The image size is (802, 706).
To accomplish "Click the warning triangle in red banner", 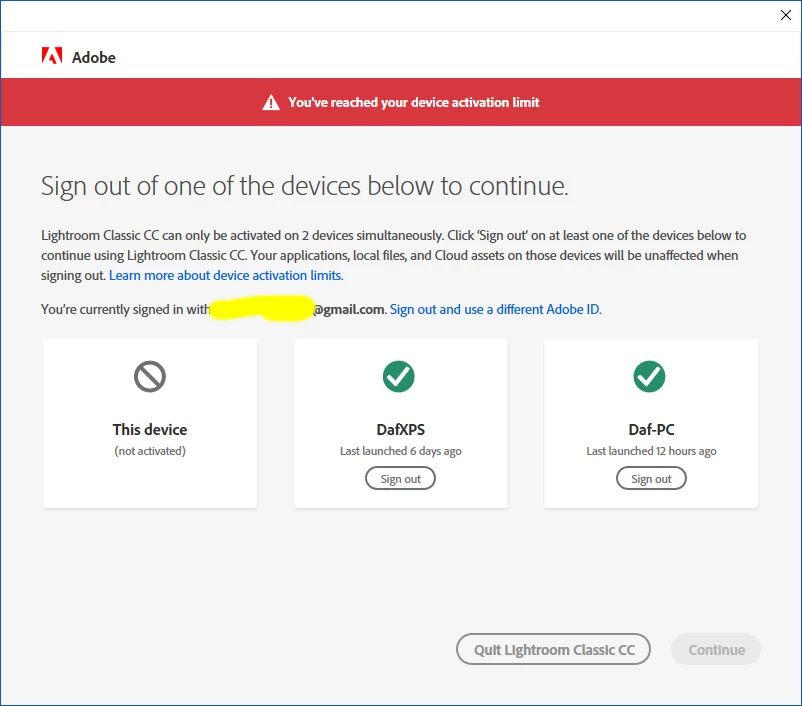I will (x=271, y=102).
